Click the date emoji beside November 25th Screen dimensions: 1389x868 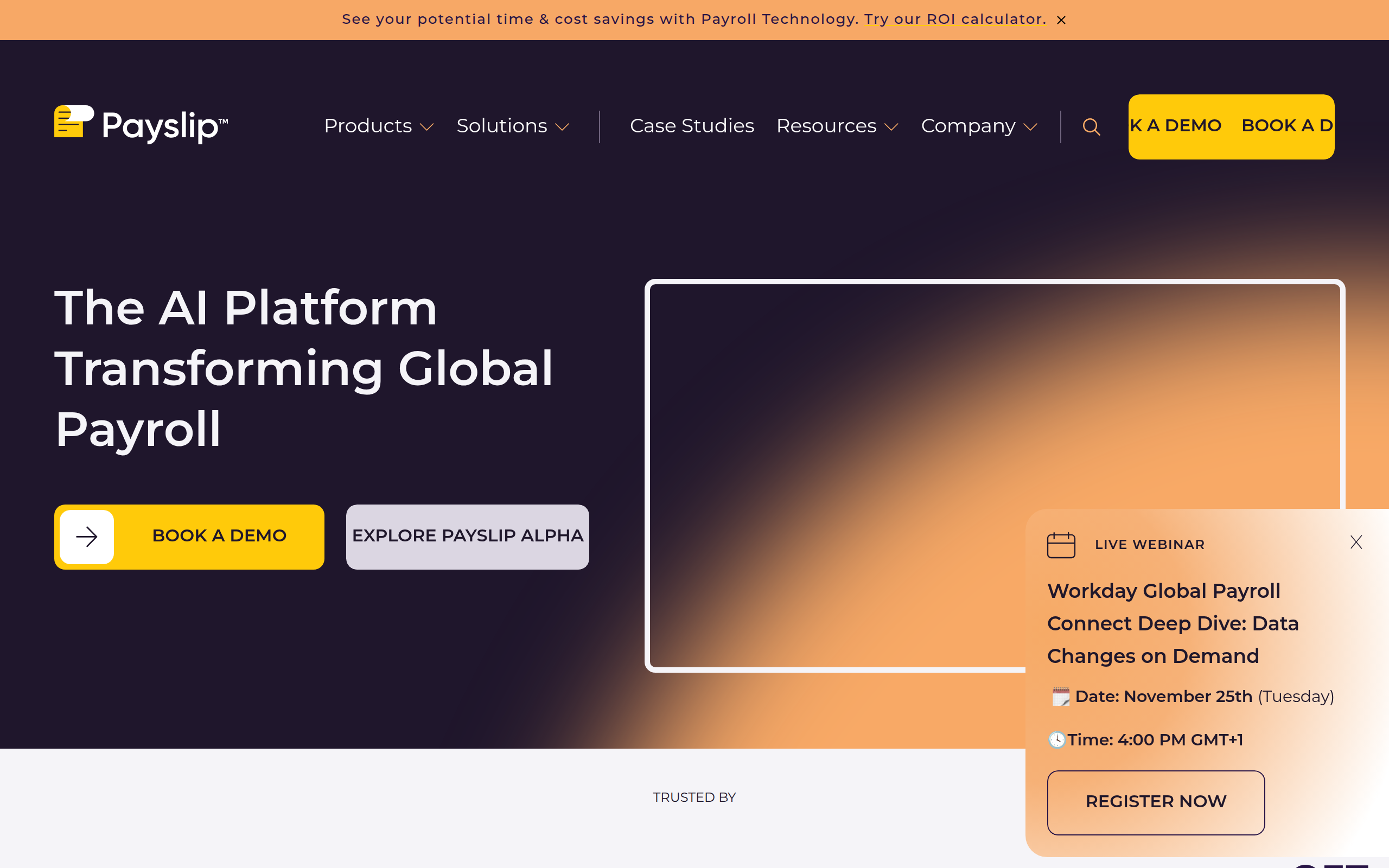click(1061, 697)
